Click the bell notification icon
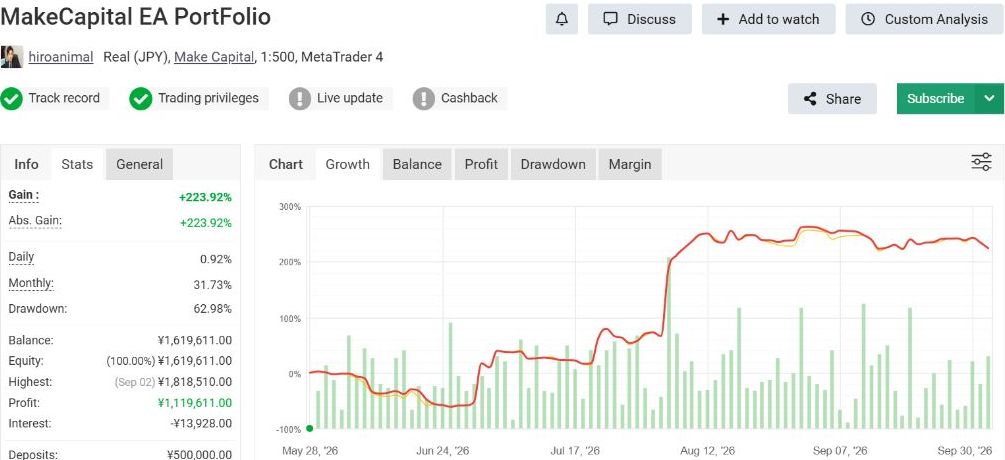The height and width of the screenshot is (460, 1005). click(561, 19)
